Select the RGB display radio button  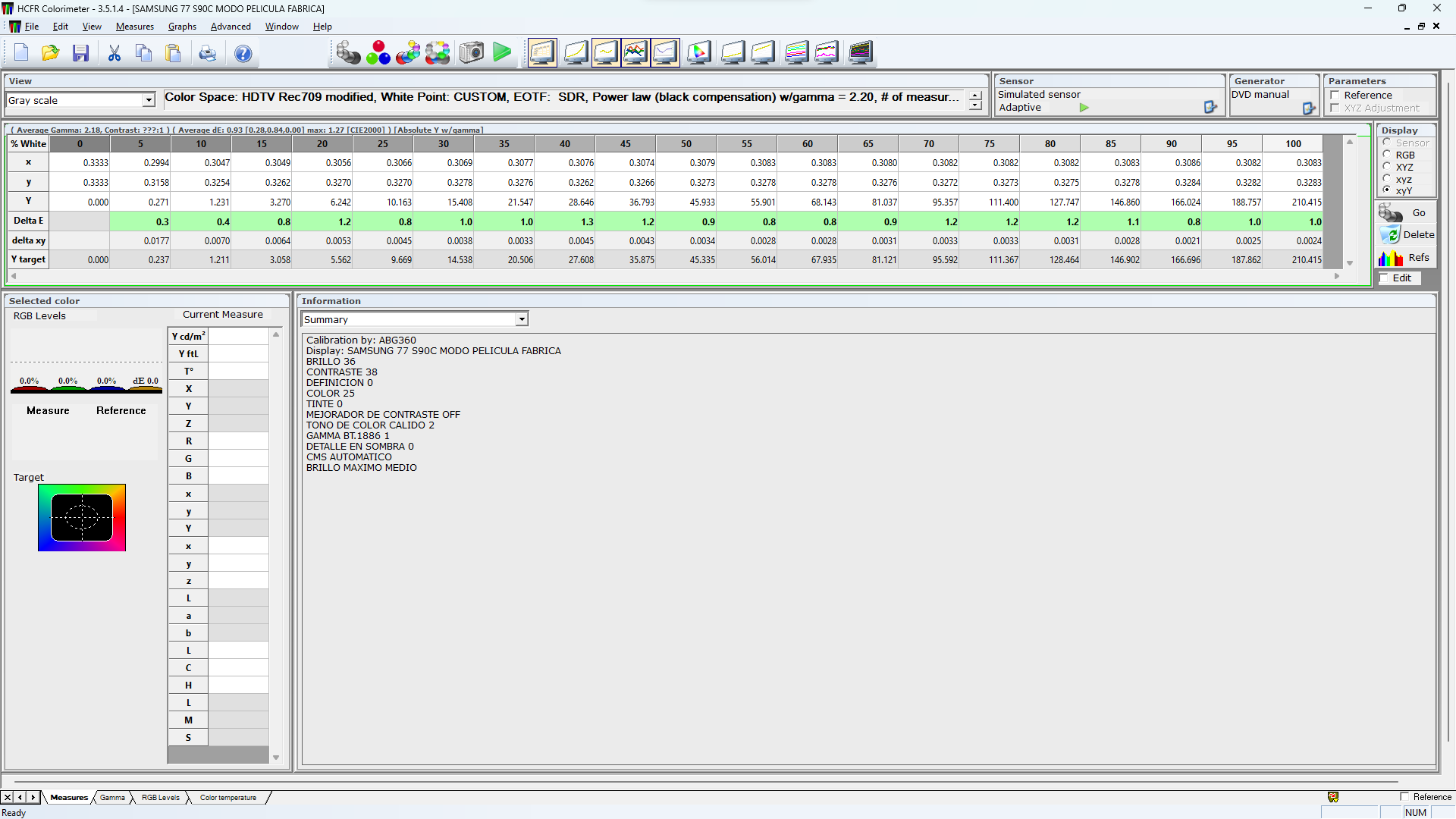(1387, 155)
